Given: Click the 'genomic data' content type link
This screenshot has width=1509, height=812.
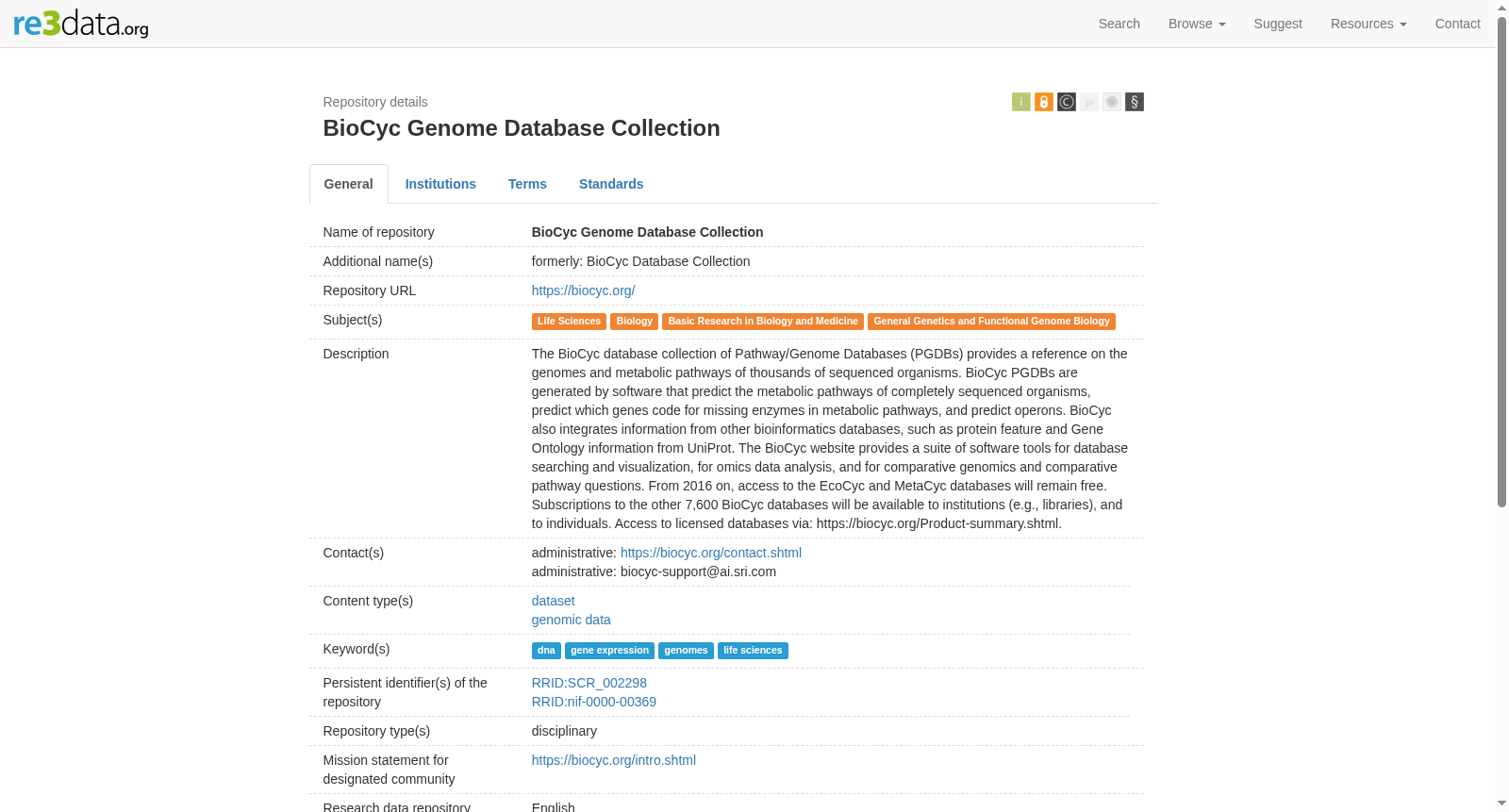Looking at the screenshot, I should tap(571, 620).
